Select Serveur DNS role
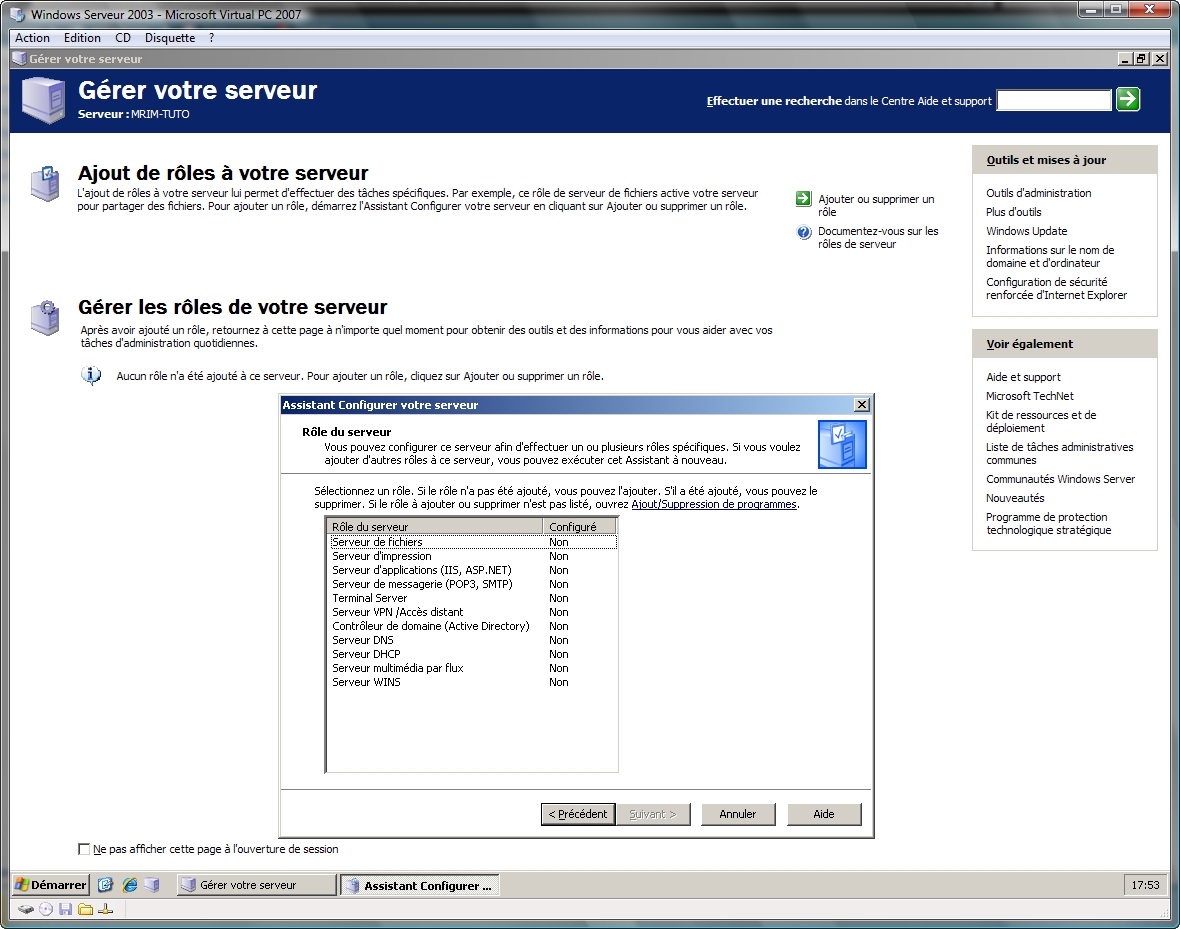Image resolution: width=1180 pixels, height=929 pixels. (x=473, y=640)
